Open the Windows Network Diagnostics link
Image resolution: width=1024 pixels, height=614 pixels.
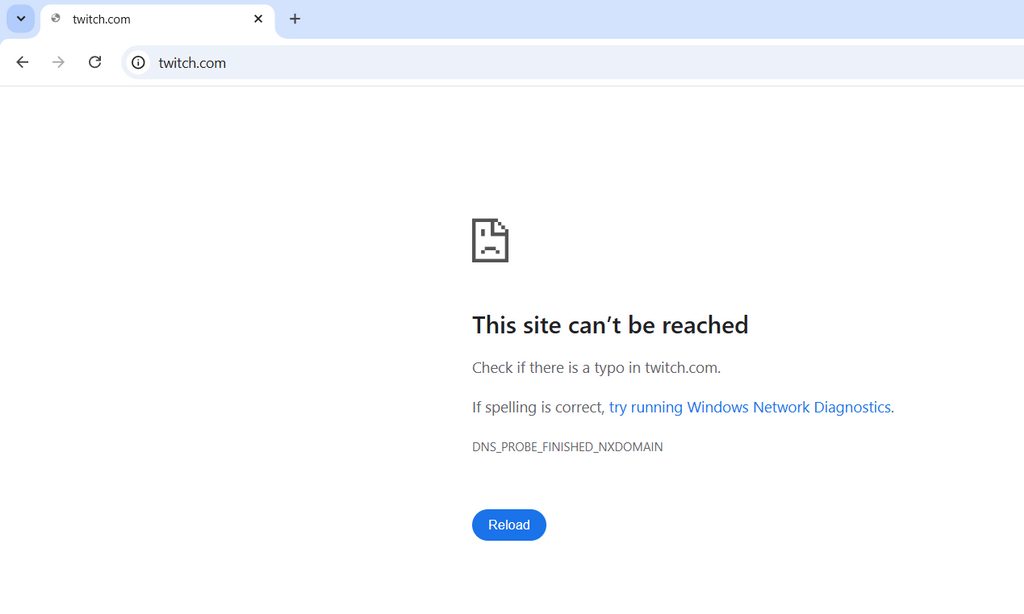tap(750, 407)
